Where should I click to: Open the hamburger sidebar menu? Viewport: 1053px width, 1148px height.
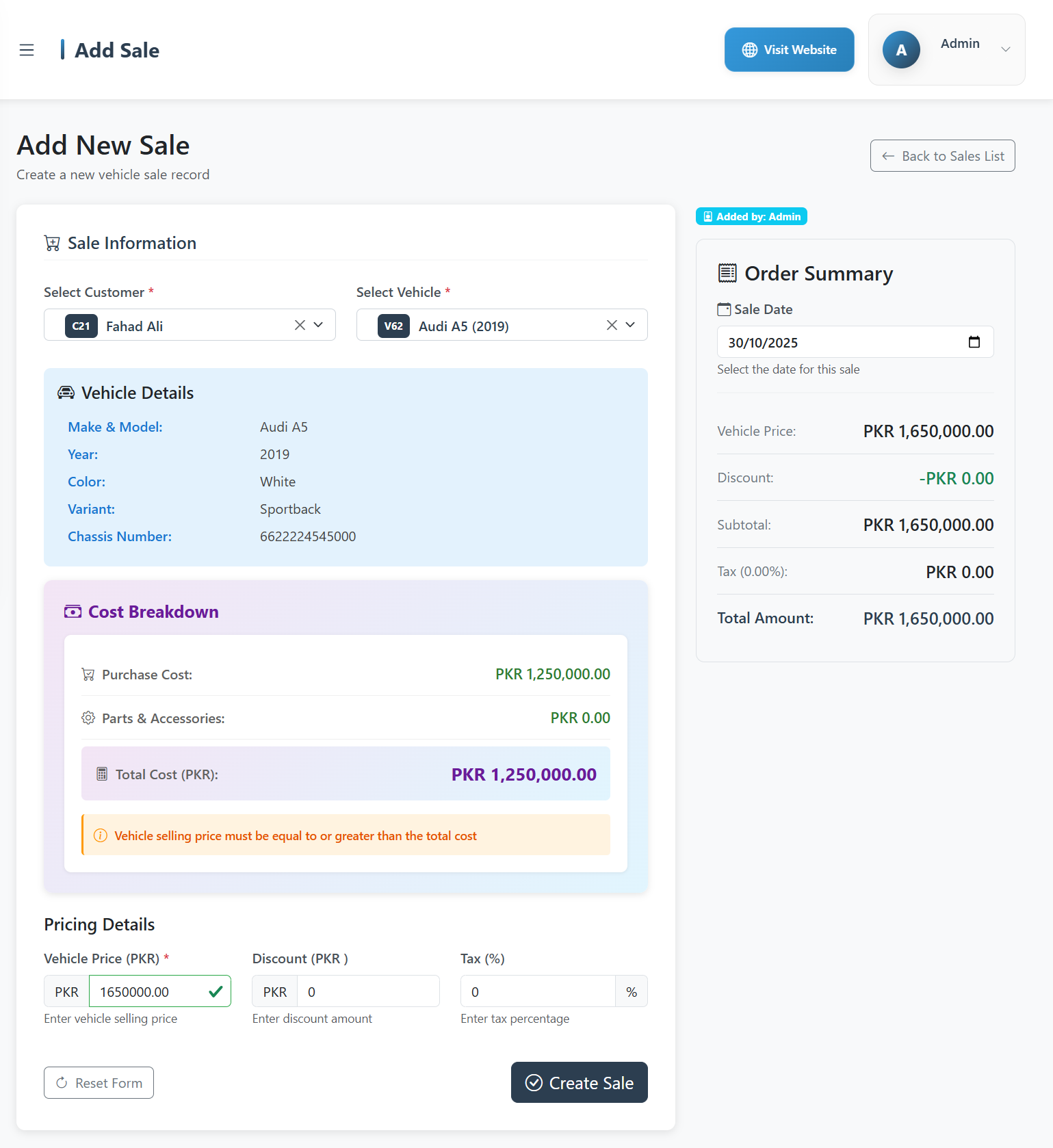coord(27,50)
